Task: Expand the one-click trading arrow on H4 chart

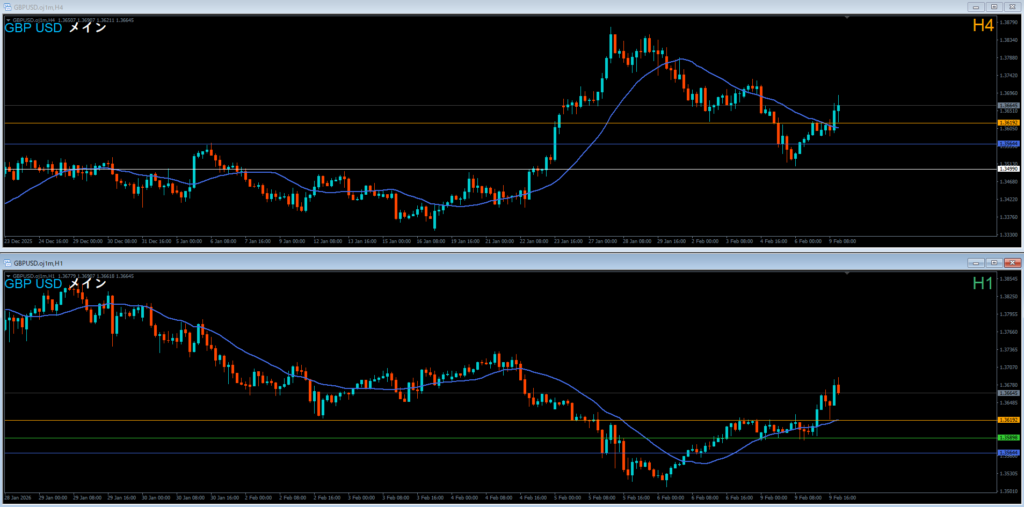Action: pyautogui.click(x=9, y=18)
